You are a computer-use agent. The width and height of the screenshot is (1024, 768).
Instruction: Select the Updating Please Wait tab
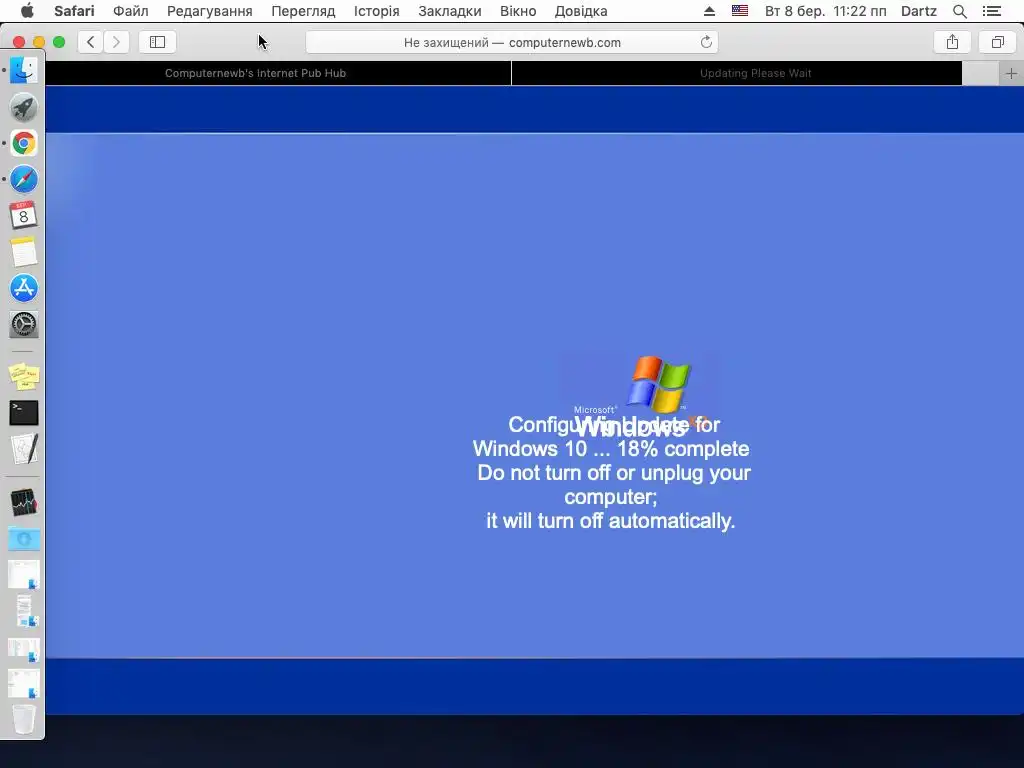point(756,73)
